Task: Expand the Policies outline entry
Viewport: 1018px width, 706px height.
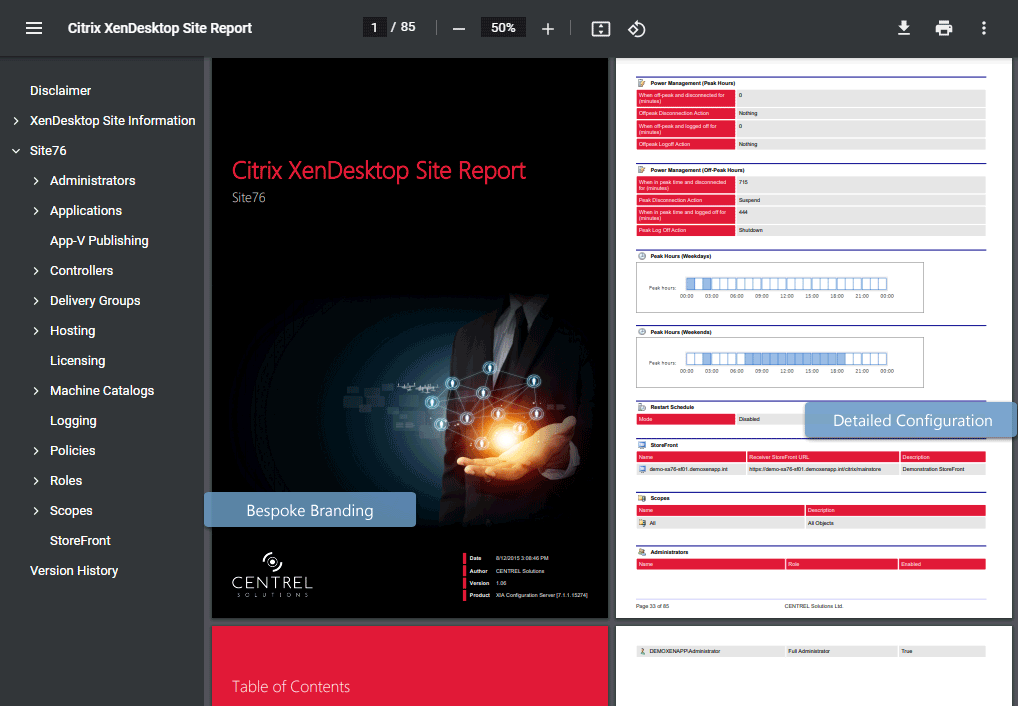Action: pos(36,451)
